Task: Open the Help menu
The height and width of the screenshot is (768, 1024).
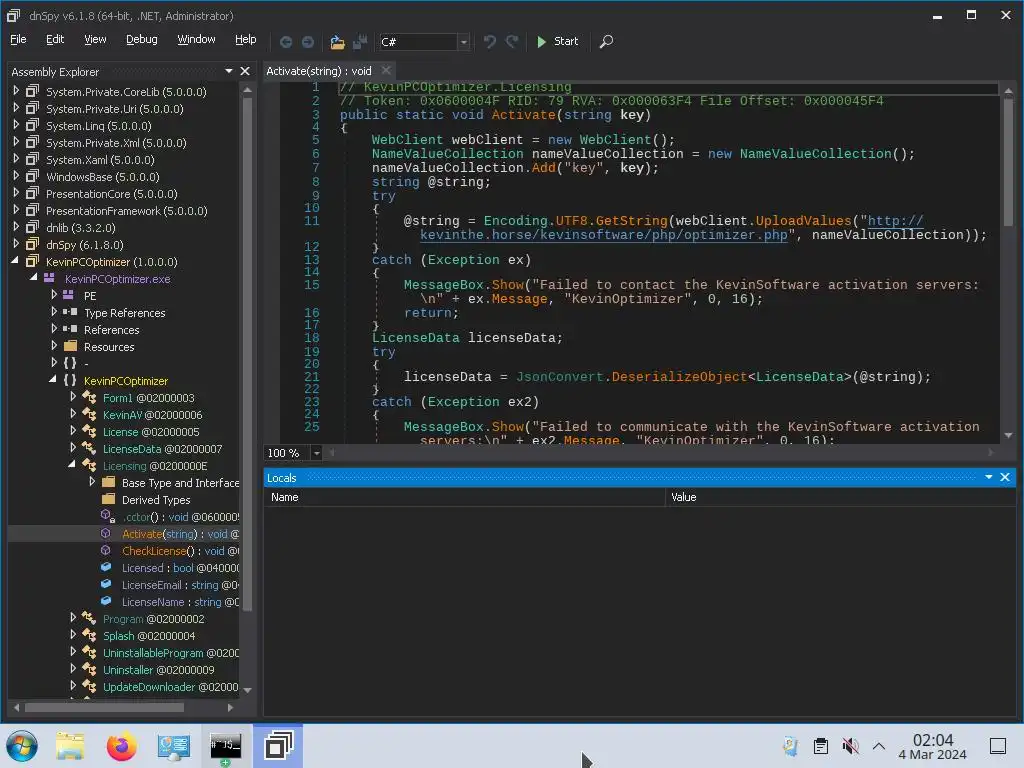Action: coord(246,39)
